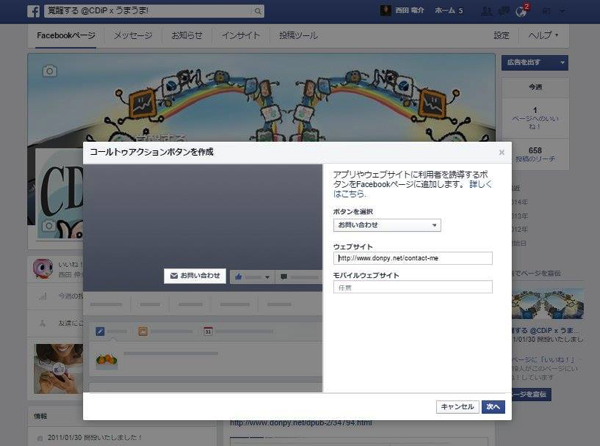Switch to Facebookページ tab
This screenshot has height=446, width=600.
point(66,36)
